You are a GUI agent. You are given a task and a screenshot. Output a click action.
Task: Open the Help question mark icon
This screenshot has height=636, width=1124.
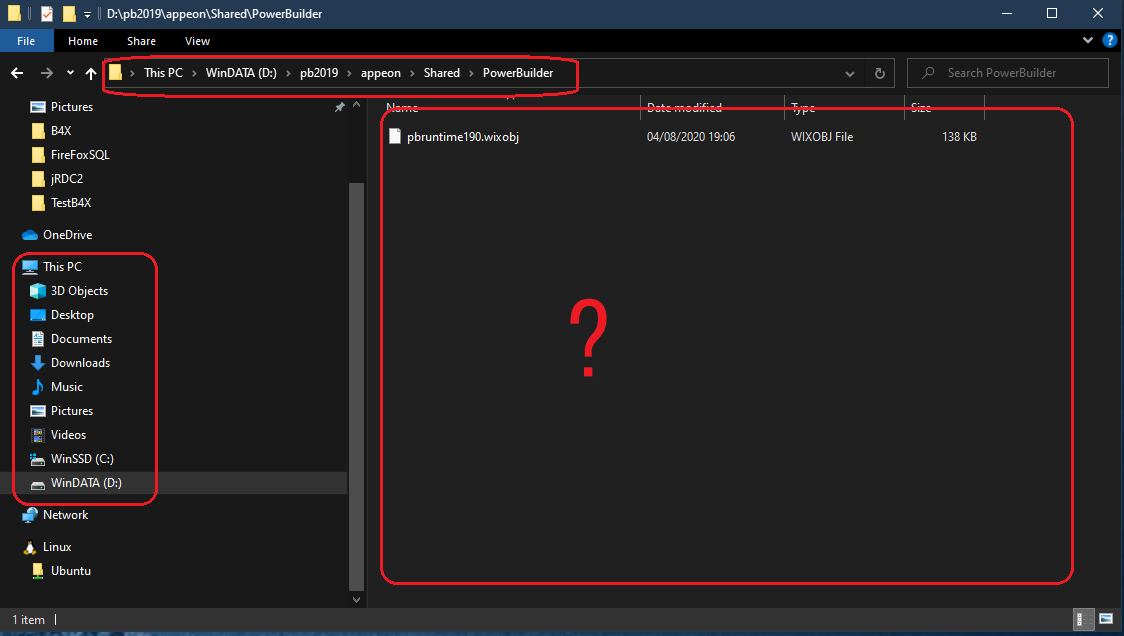[x=1109, y=41]
